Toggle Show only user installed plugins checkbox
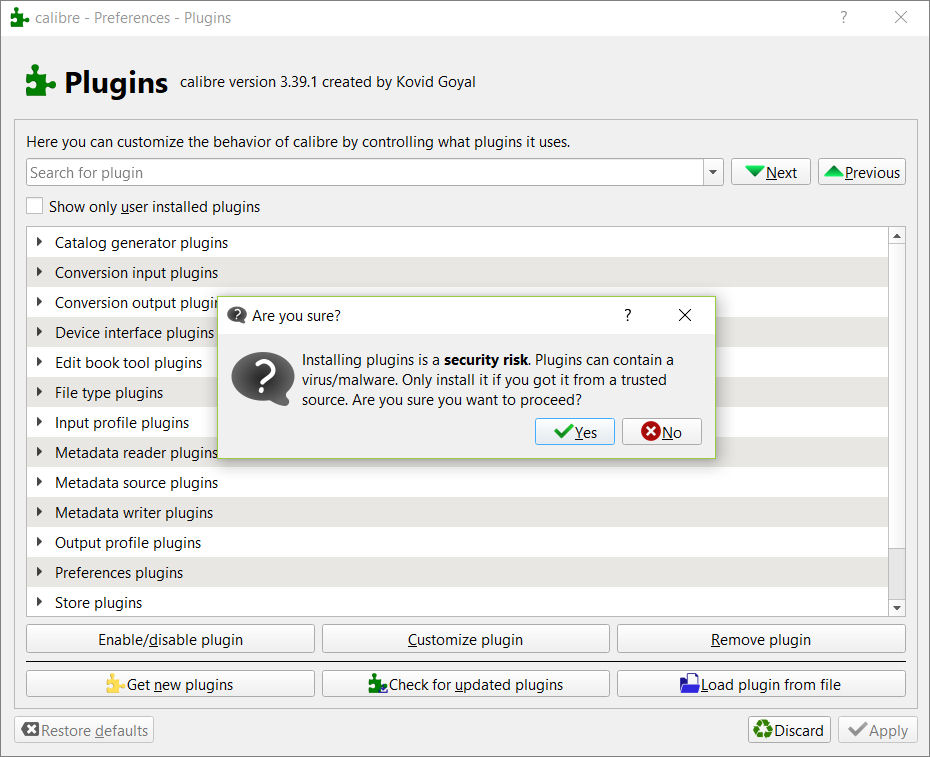Screen dimensions: 930x757 [34, 206]
